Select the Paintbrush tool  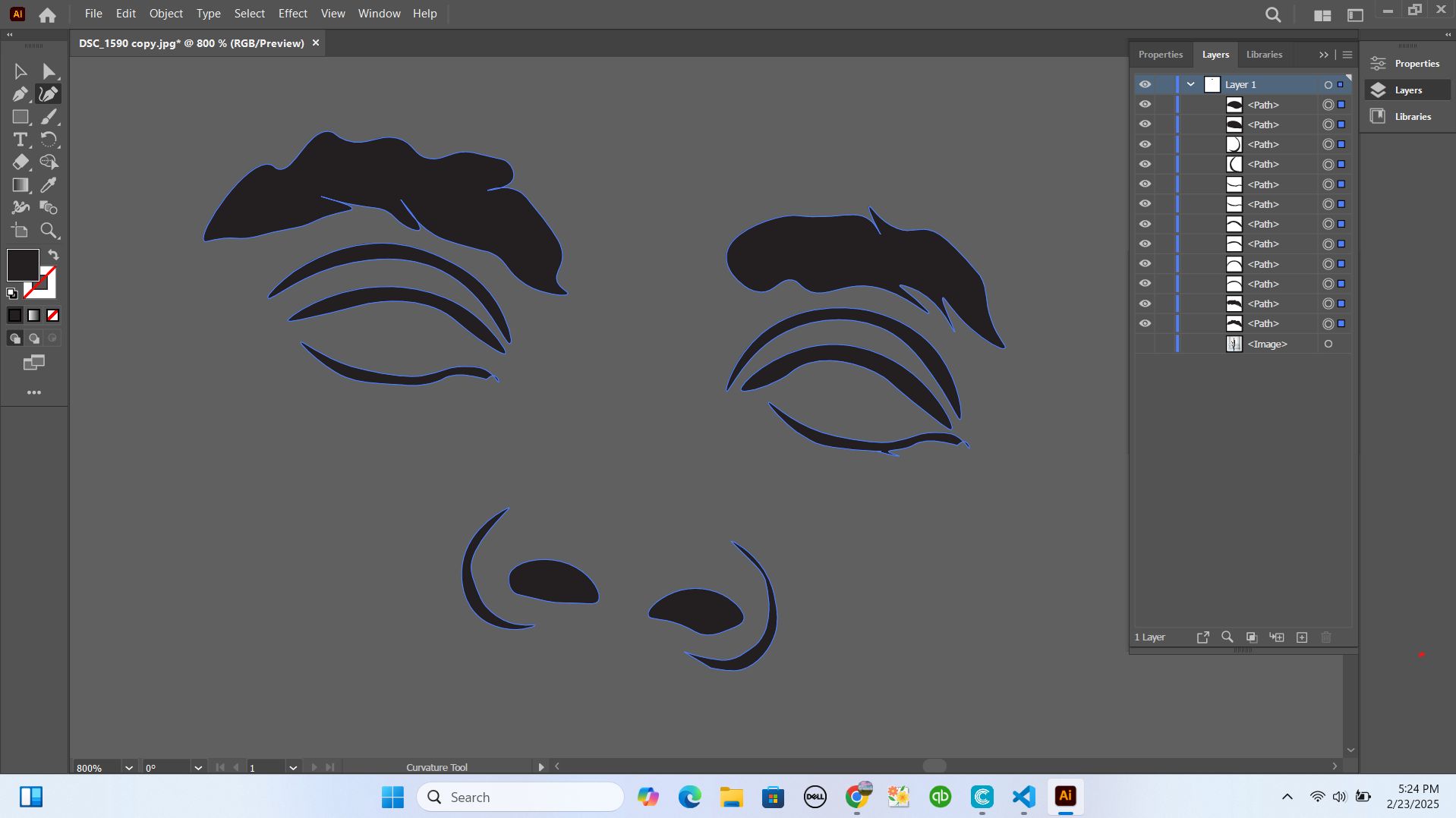pos(49,117)
